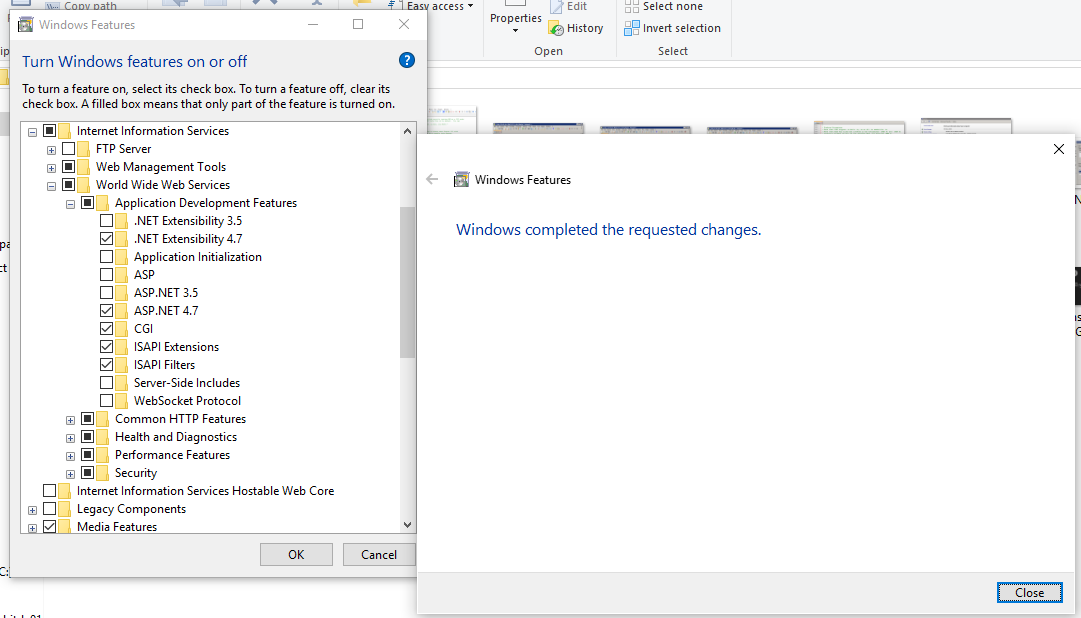Open the Windows Features help question icon

(x=407, y=61)
